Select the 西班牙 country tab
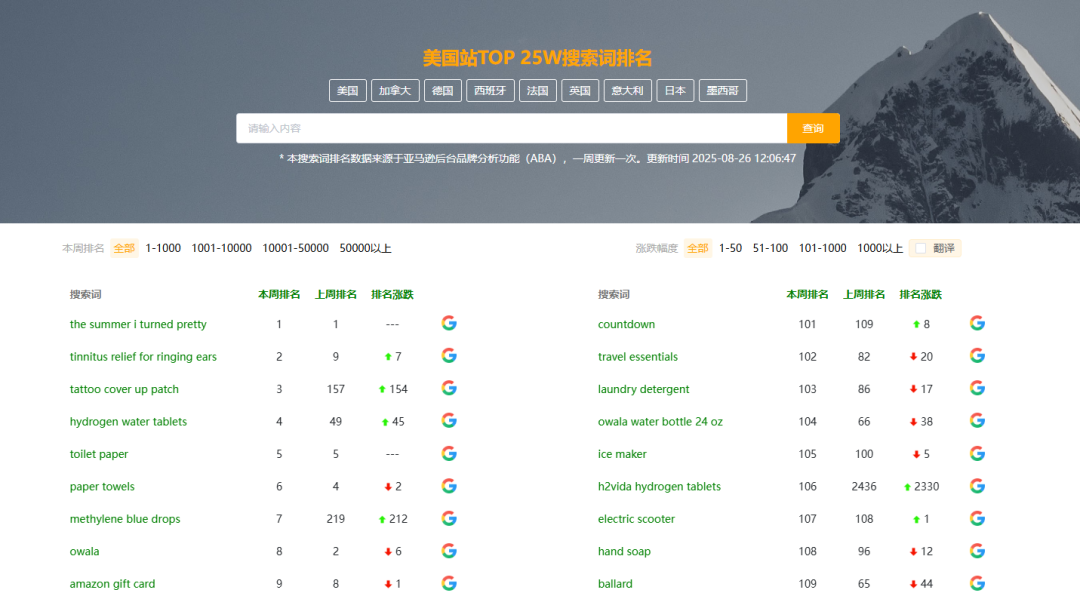The width and height of the screenshot is (1080, 596). tap(490, 90)
